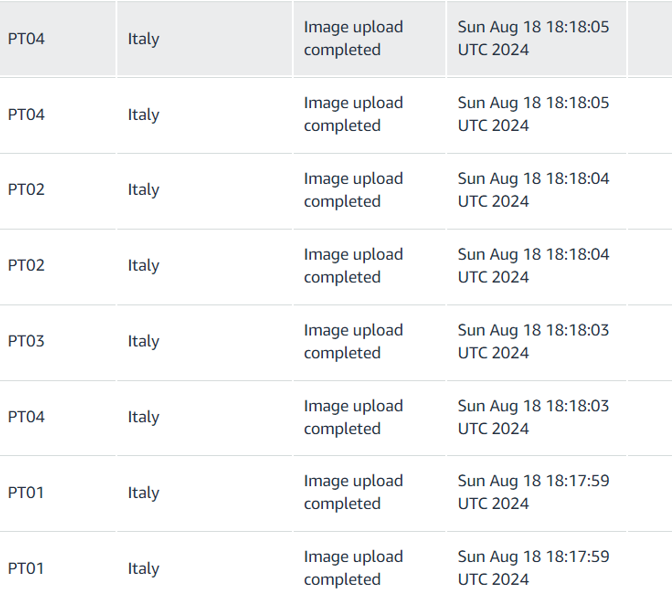This screenshot has height=603, width=672.
Task: Click the 18:18:05 timestamp in the white PT04 row
Action: pos(533,114)
